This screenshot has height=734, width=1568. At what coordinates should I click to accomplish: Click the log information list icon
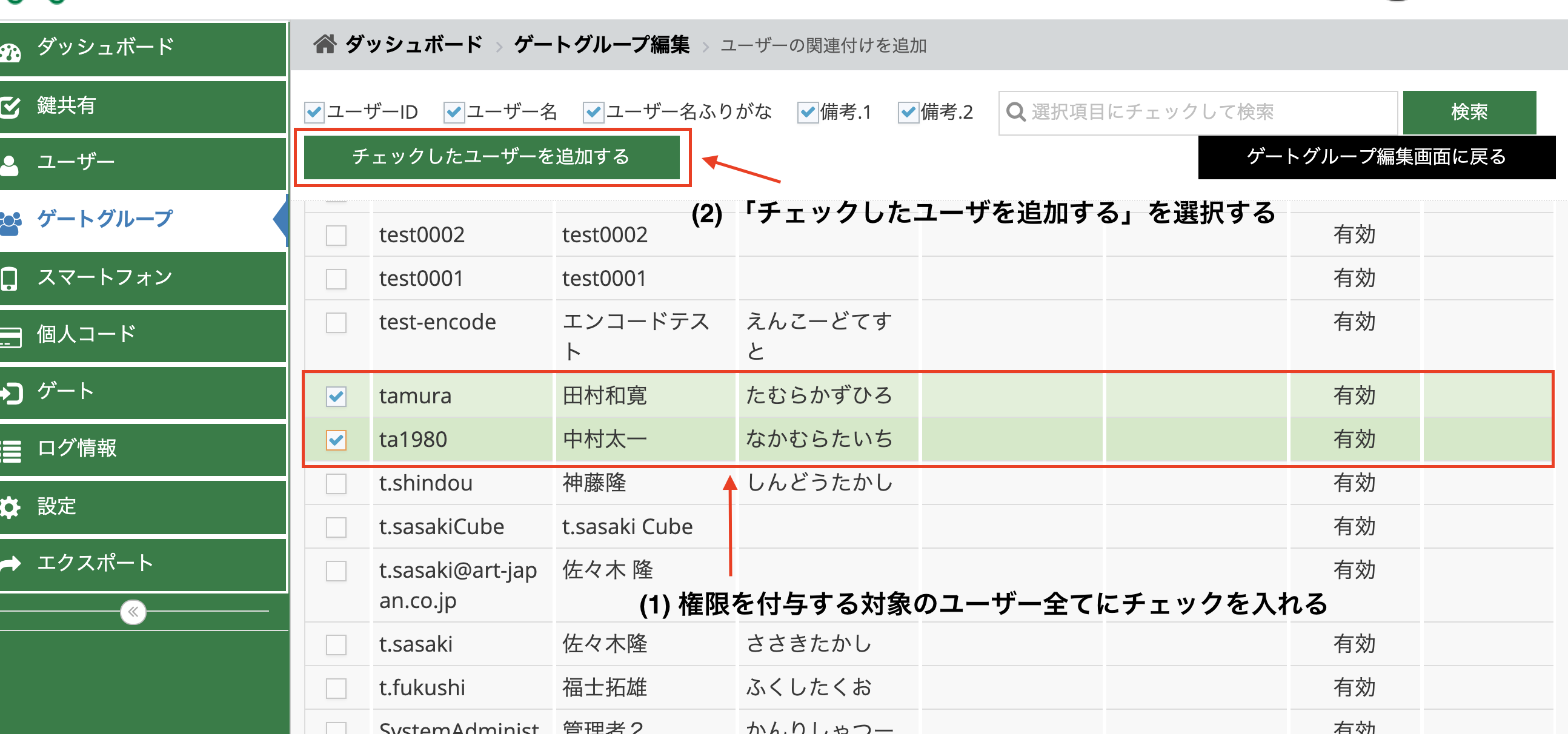[10, 451]
